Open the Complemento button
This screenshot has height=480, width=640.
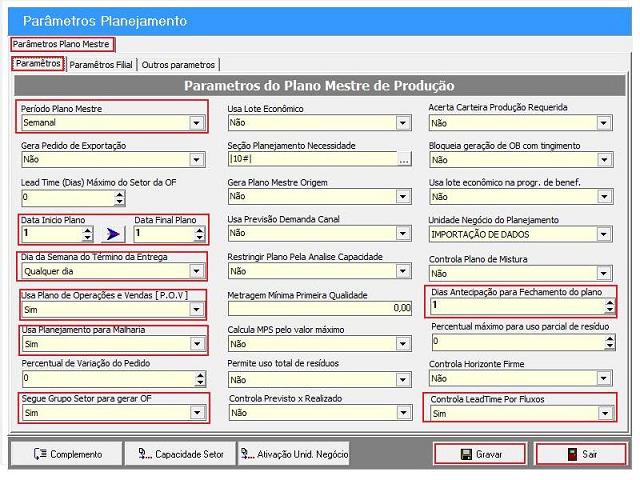click(67, 454)
